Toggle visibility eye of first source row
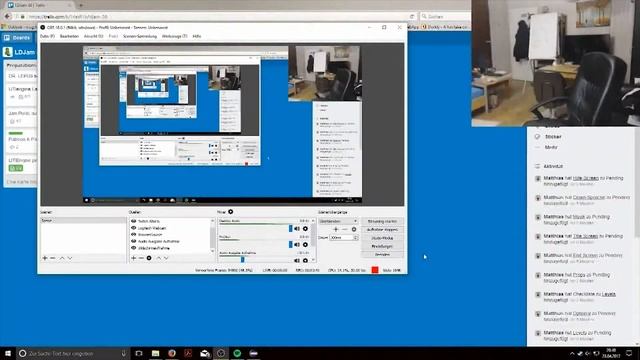Viewport: 640px width, 360px height. 133,221
